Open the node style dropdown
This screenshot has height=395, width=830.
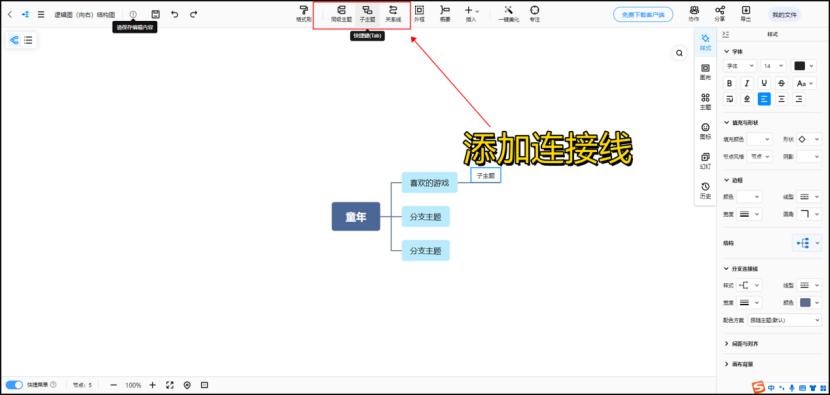(761, 156)
